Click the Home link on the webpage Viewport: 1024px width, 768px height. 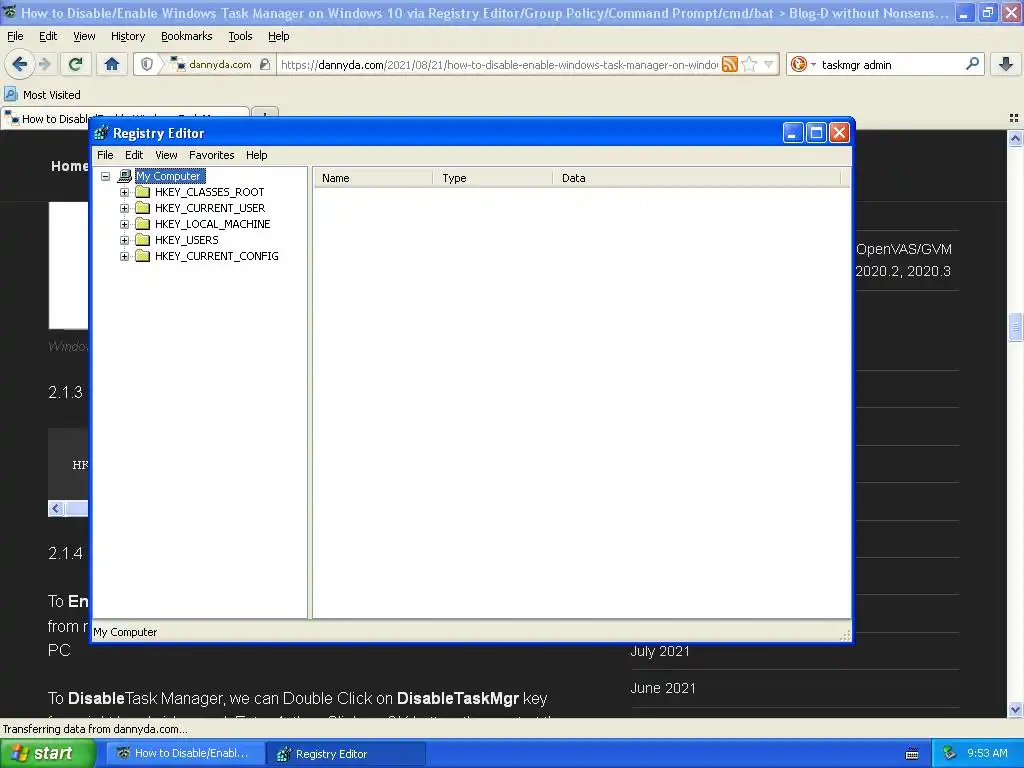[x=69, y=166]
